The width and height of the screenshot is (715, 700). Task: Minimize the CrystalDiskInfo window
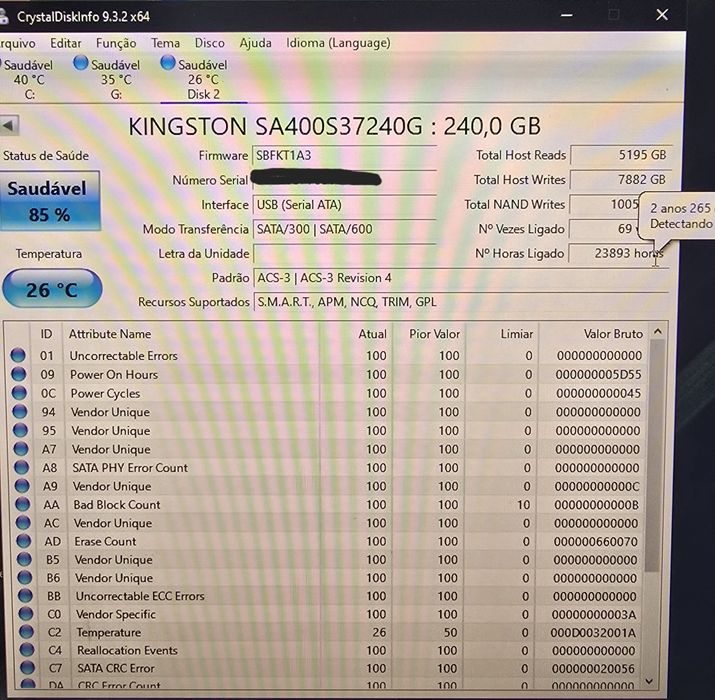pos(567,15)
